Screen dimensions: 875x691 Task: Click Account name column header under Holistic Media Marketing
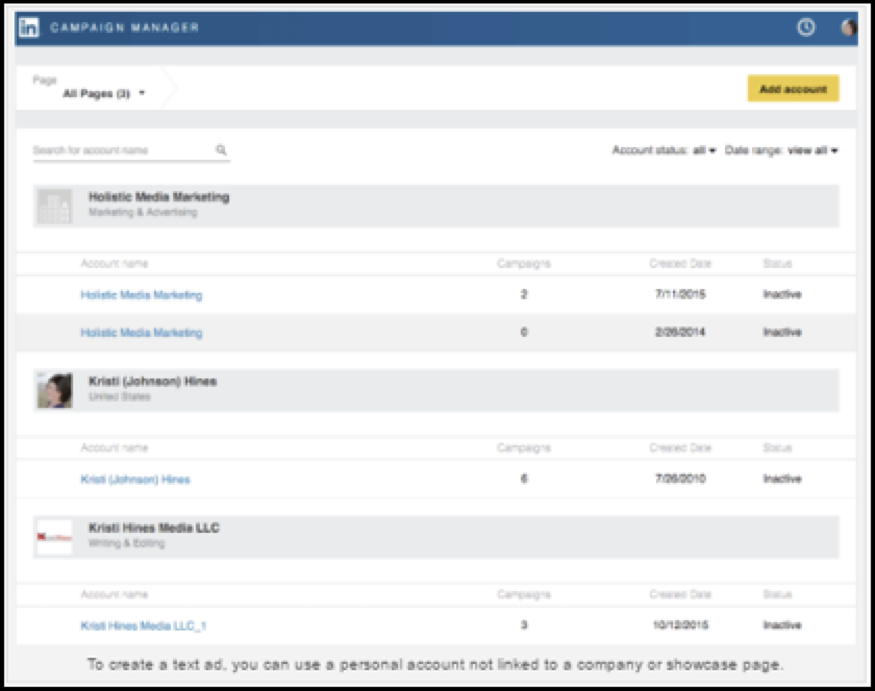click(x=114, y=263)
